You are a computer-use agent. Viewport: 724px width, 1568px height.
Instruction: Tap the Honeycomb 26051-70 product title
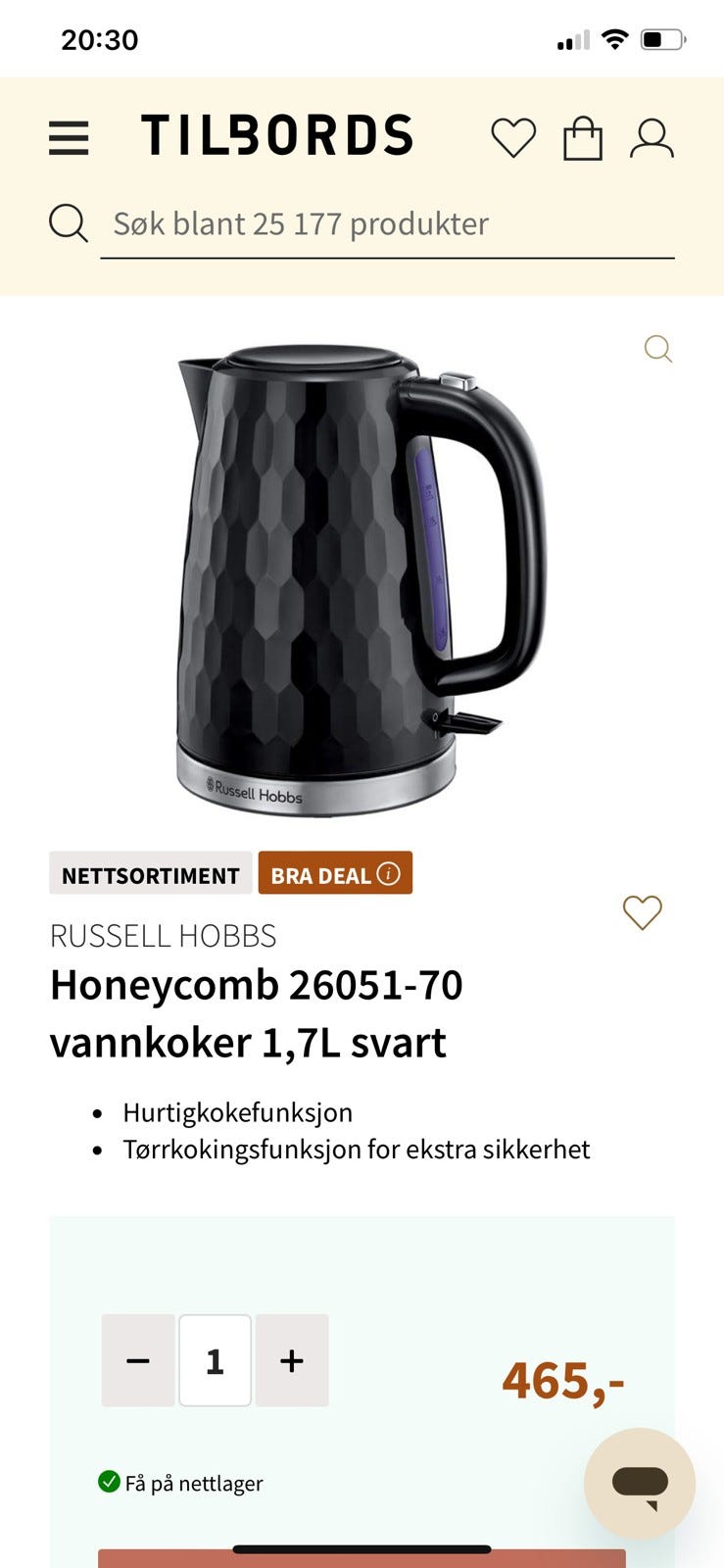[x=257, y=1013]
